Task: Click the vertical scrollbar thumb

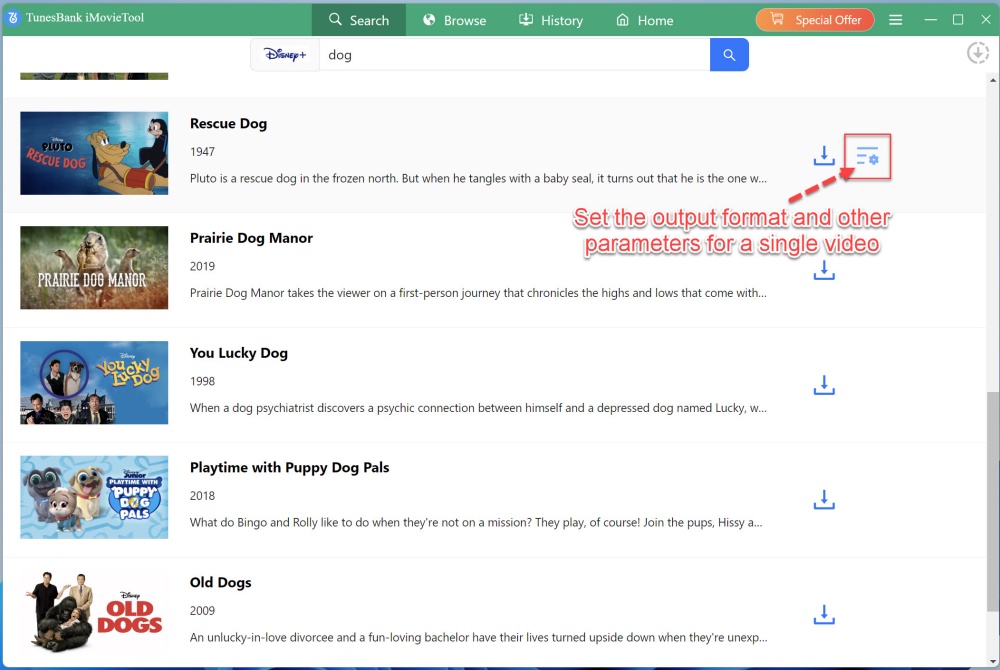Action: [991, 520]
